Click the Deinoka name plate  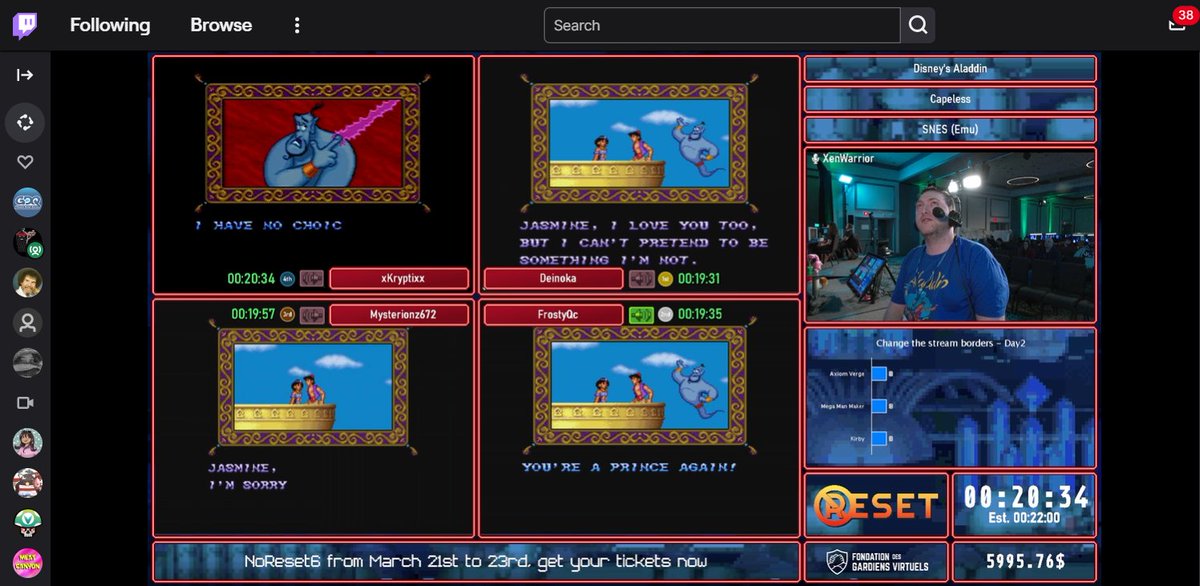553,279
